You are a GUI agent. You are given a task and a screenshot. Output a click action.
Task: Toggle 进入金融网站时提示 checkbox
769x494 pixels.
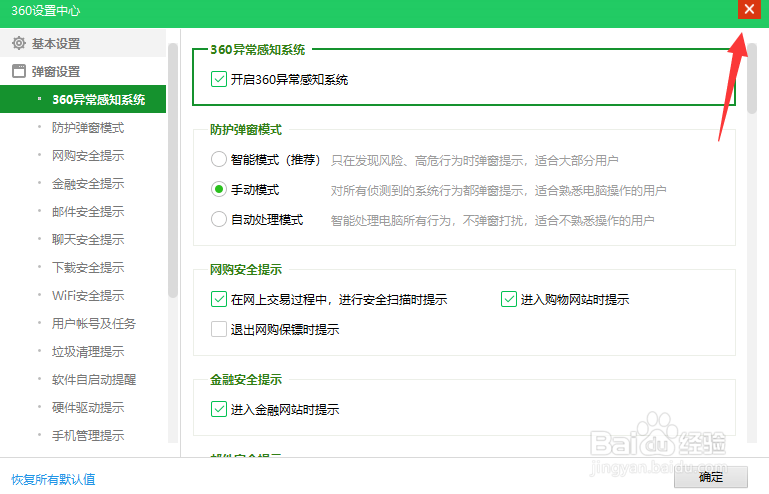tap(219, 409)
